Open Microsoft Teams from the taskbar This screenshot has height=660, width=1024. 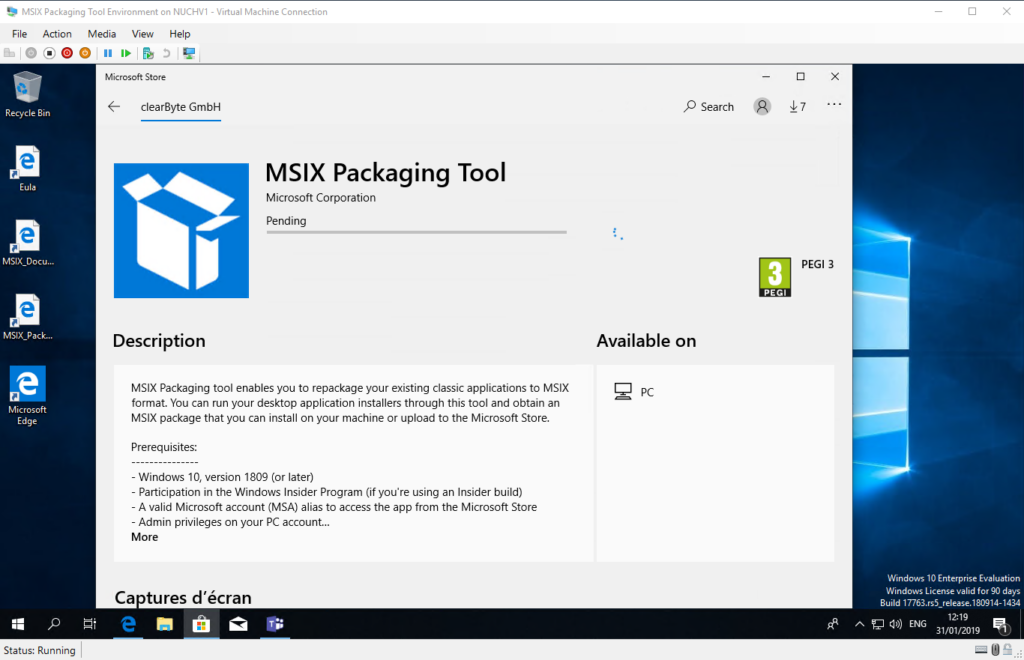(275, 624)
